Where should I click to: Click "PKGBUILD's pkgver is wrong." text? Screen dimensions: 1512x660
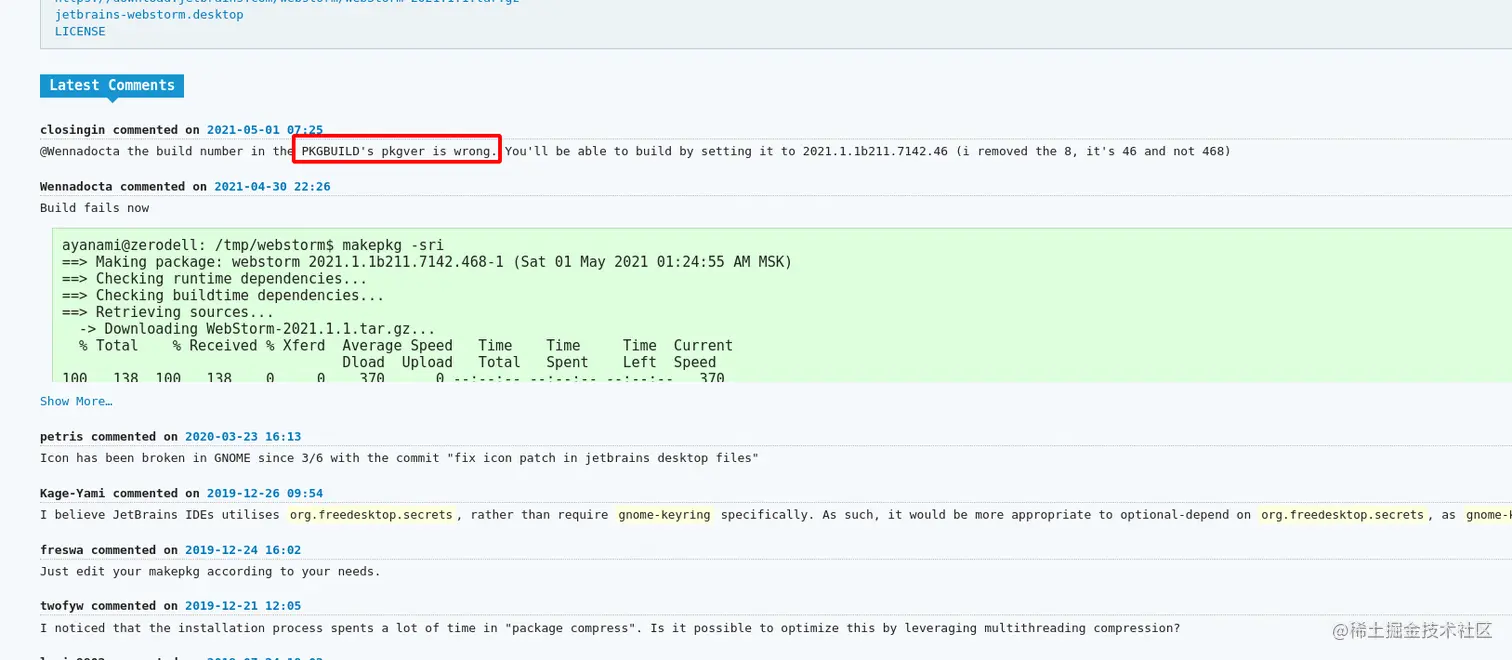point(399,152)
